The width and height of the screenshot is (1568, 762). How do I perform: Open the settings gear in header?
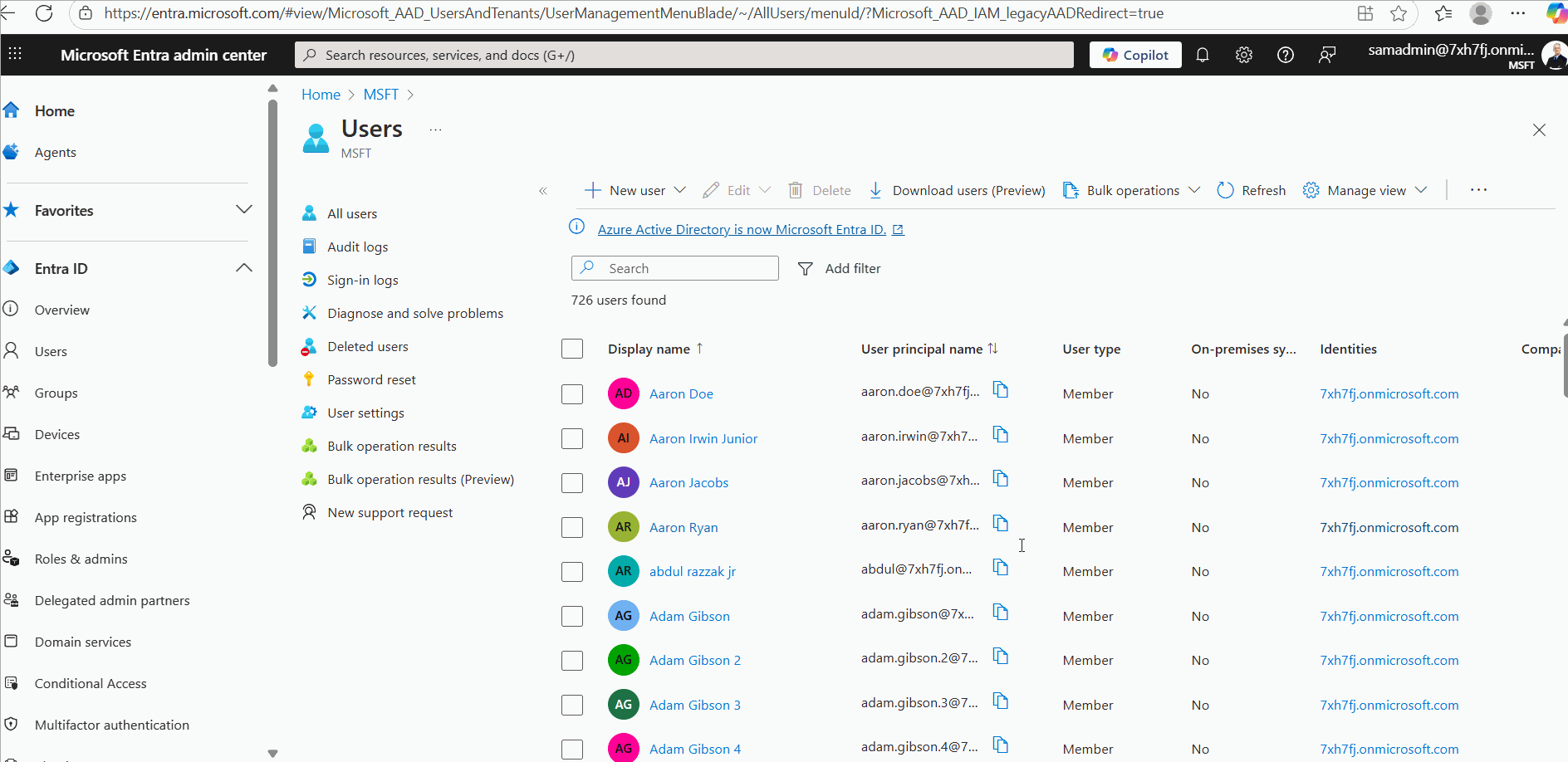1243,55
